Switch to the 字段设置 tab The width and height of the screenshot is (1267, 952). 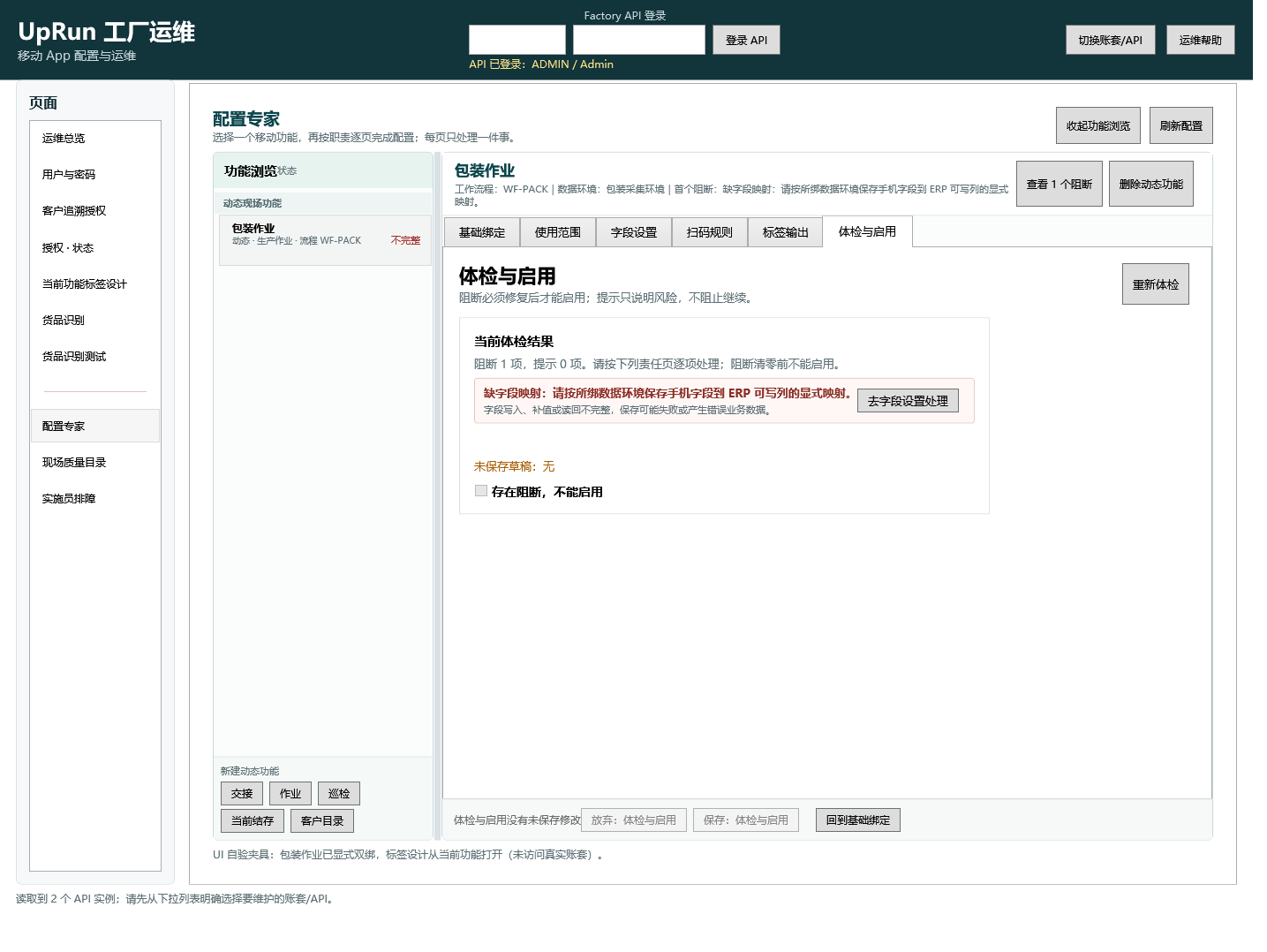tap(634, 232)
